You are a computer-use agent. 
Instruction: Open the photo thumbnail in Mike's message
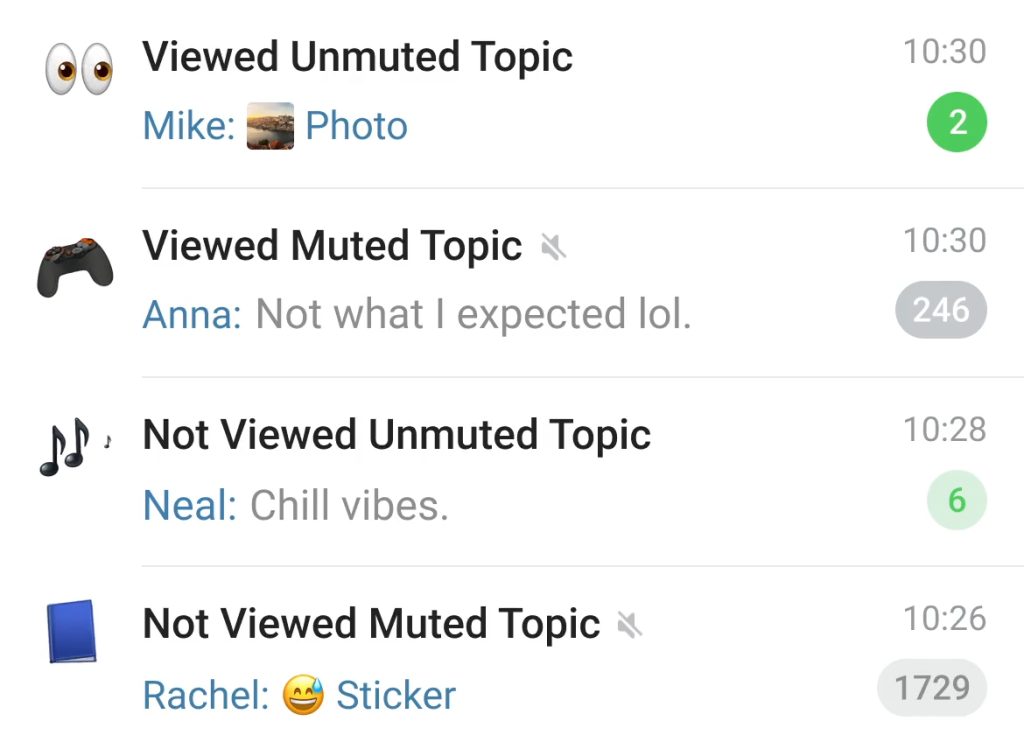click(x=271, y=126)
